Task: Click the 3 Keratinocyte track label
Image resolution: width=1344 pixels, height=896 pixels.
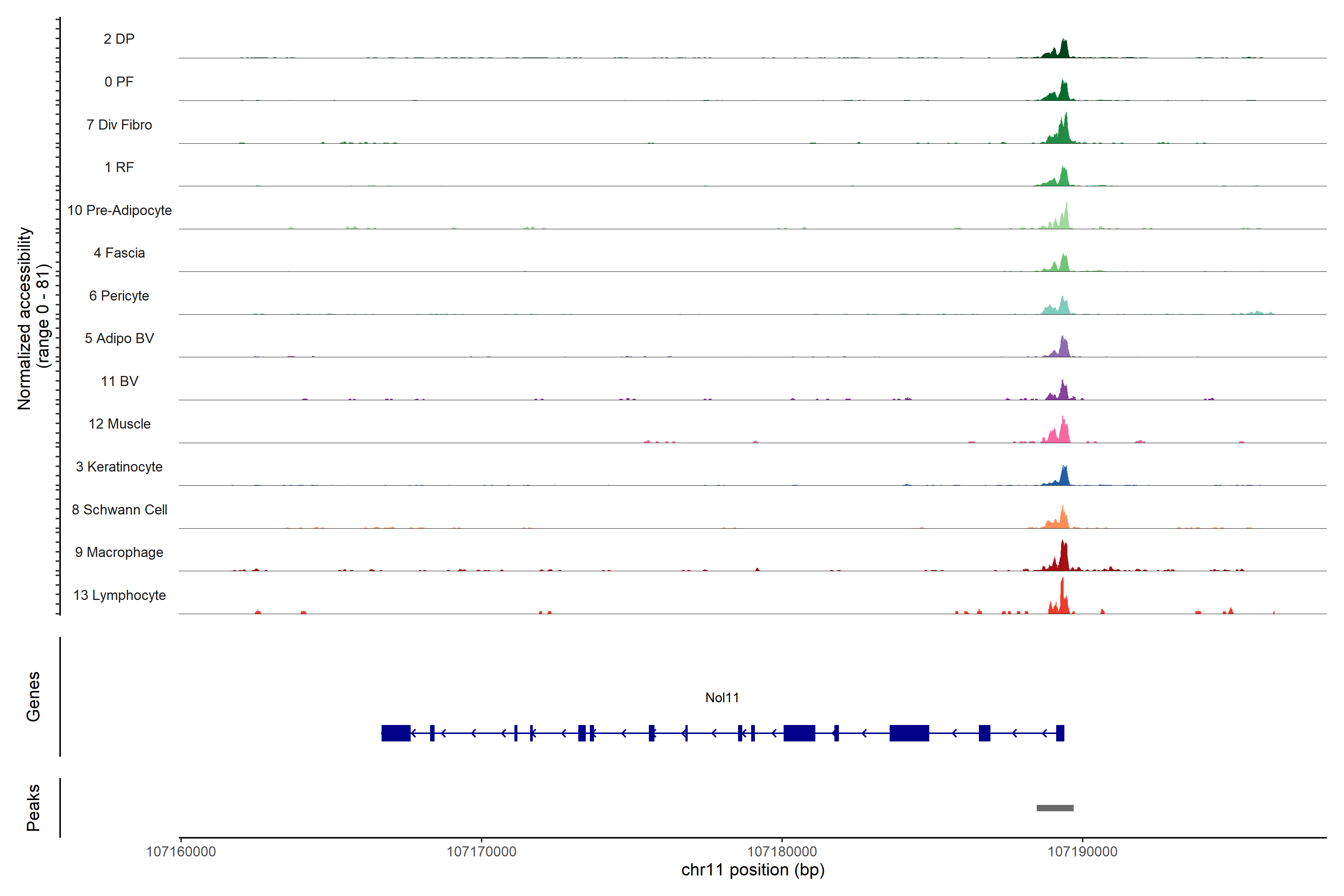Action: click(x=119, y=467)
